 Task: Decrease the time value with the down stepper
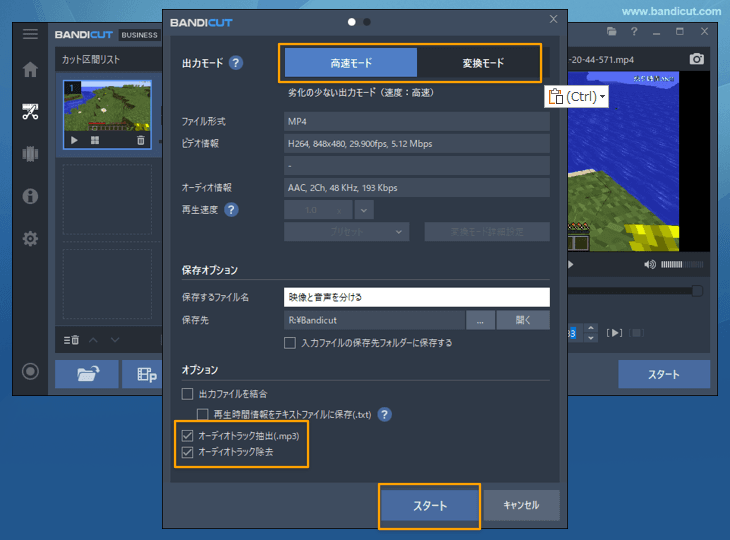[591, 338]
